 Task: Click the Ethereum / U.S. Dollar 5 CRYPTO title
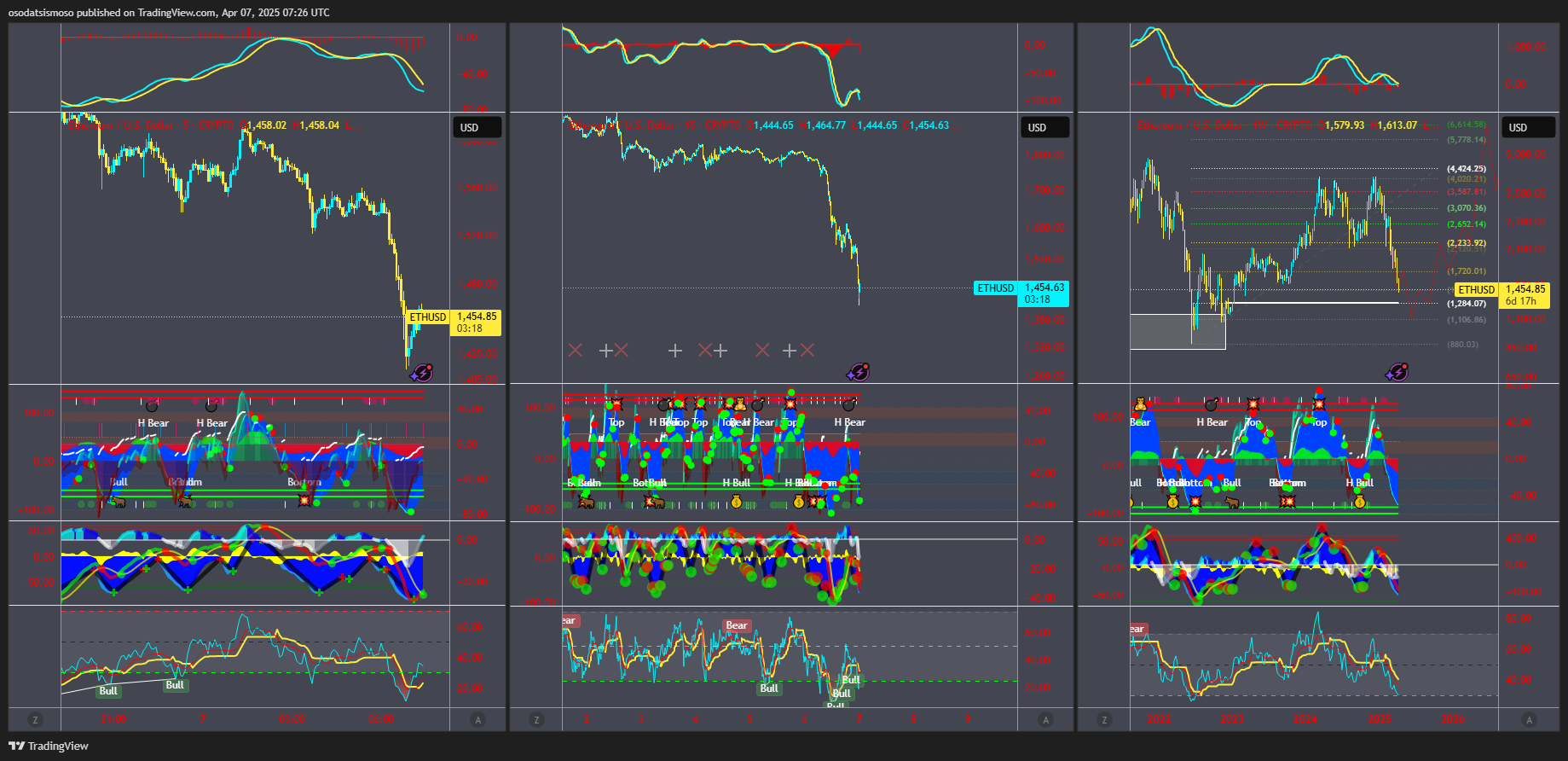(x=150, y=125)
